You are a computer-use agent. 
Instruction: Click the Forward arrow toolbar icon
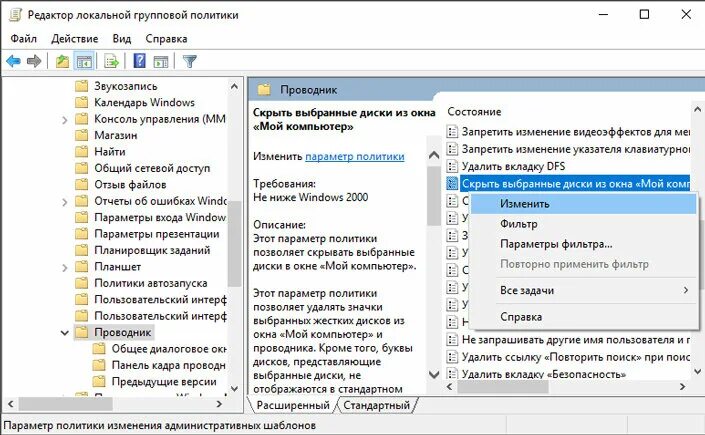coord(34,61)
